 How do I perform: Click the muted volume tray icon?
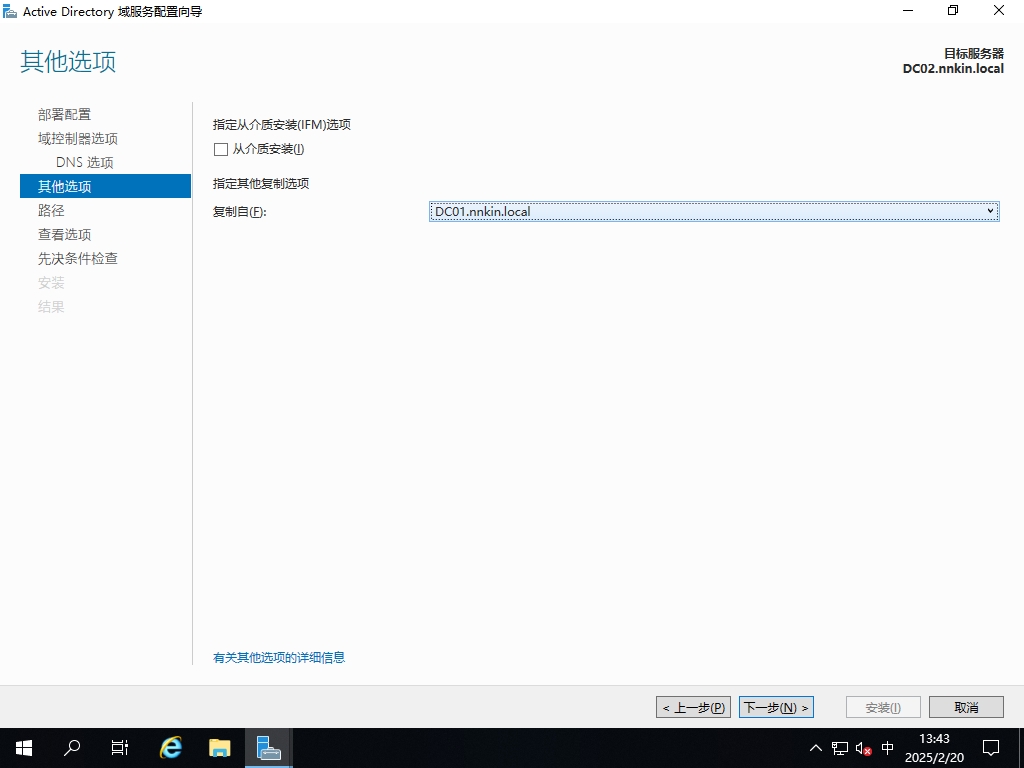tap(863, 748)
